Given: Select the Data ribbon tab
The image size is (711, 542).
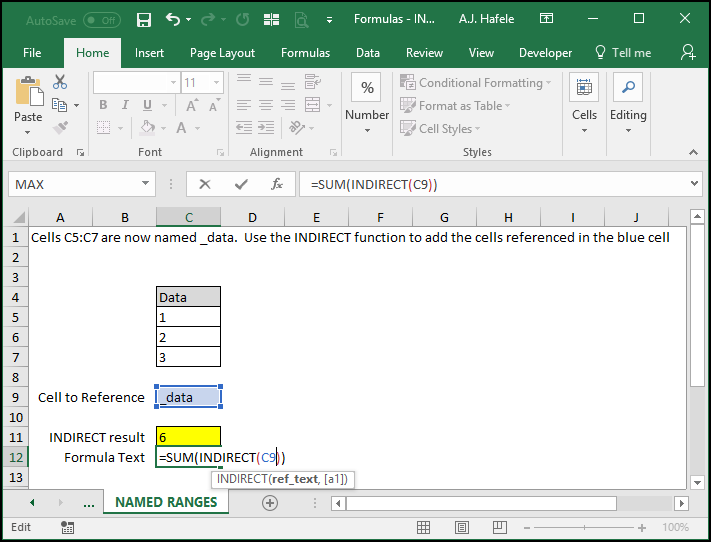Looking at the screenshot, I should [x=368, y=53].
